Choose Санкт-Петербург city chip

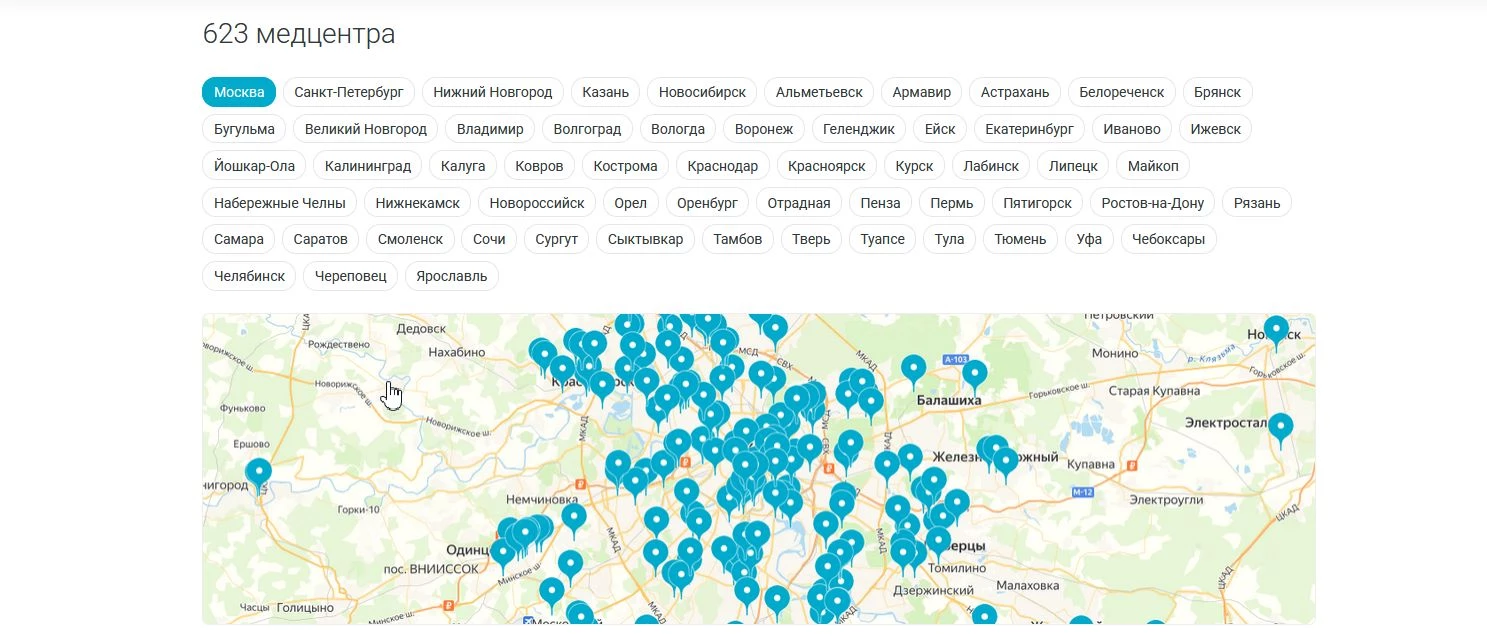(x=349, y=92)
